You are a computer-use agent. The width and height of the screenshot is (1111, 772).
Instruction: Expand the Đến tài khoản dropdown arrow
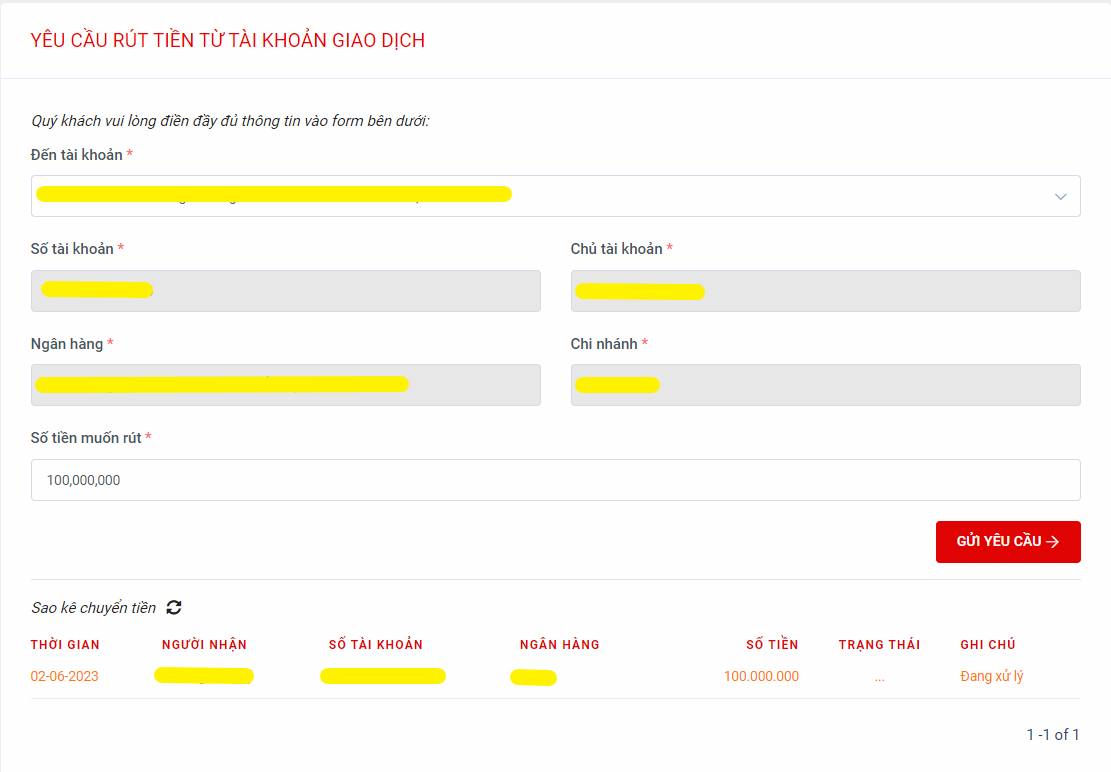(1060, 197)
